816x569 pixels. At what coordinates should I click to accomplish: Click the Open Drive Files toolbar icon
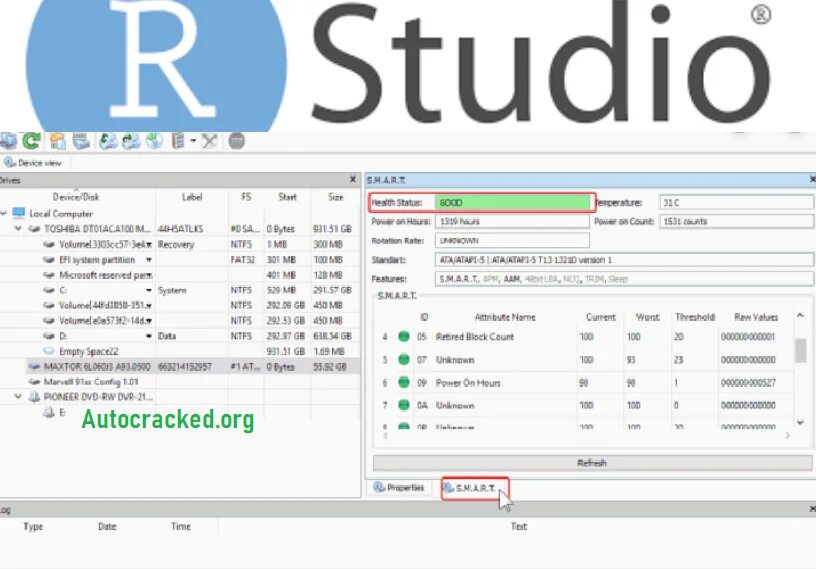58,141
